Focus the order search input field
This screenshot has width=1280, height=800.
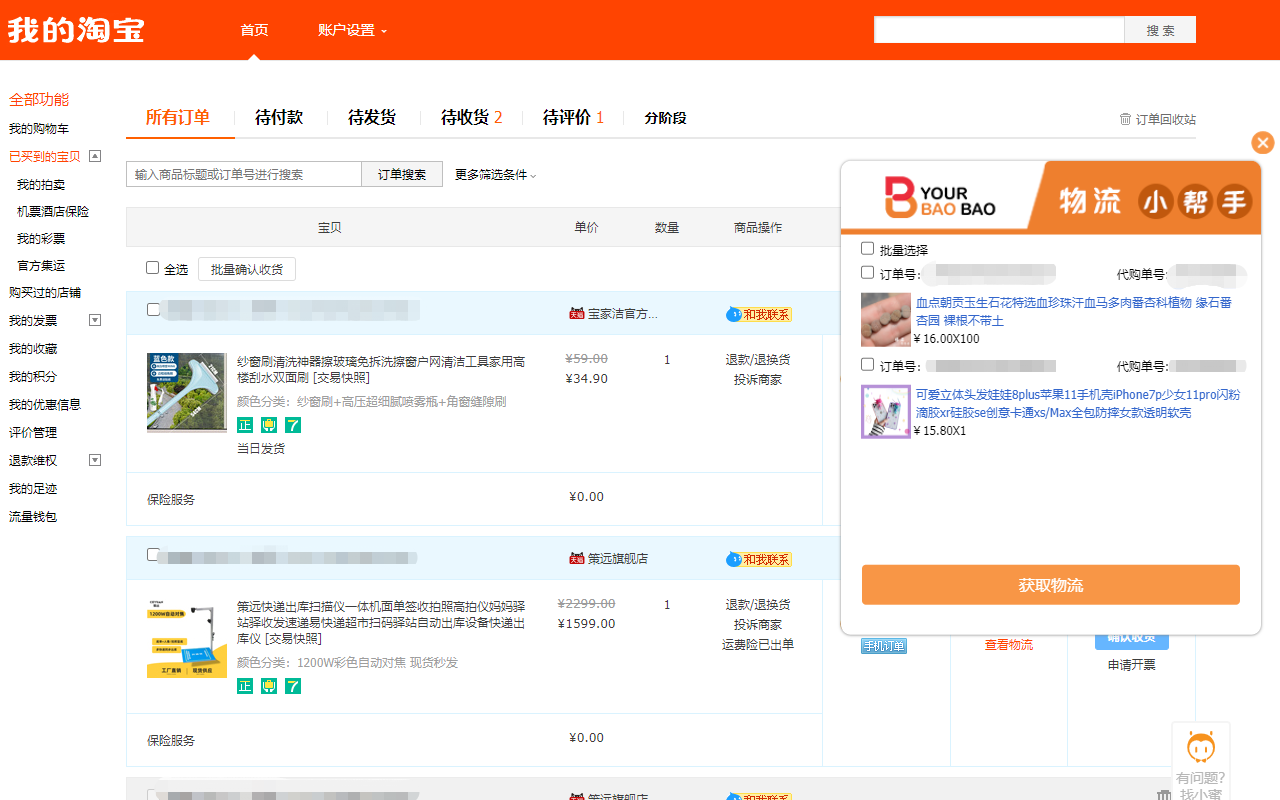pos(244,175)
